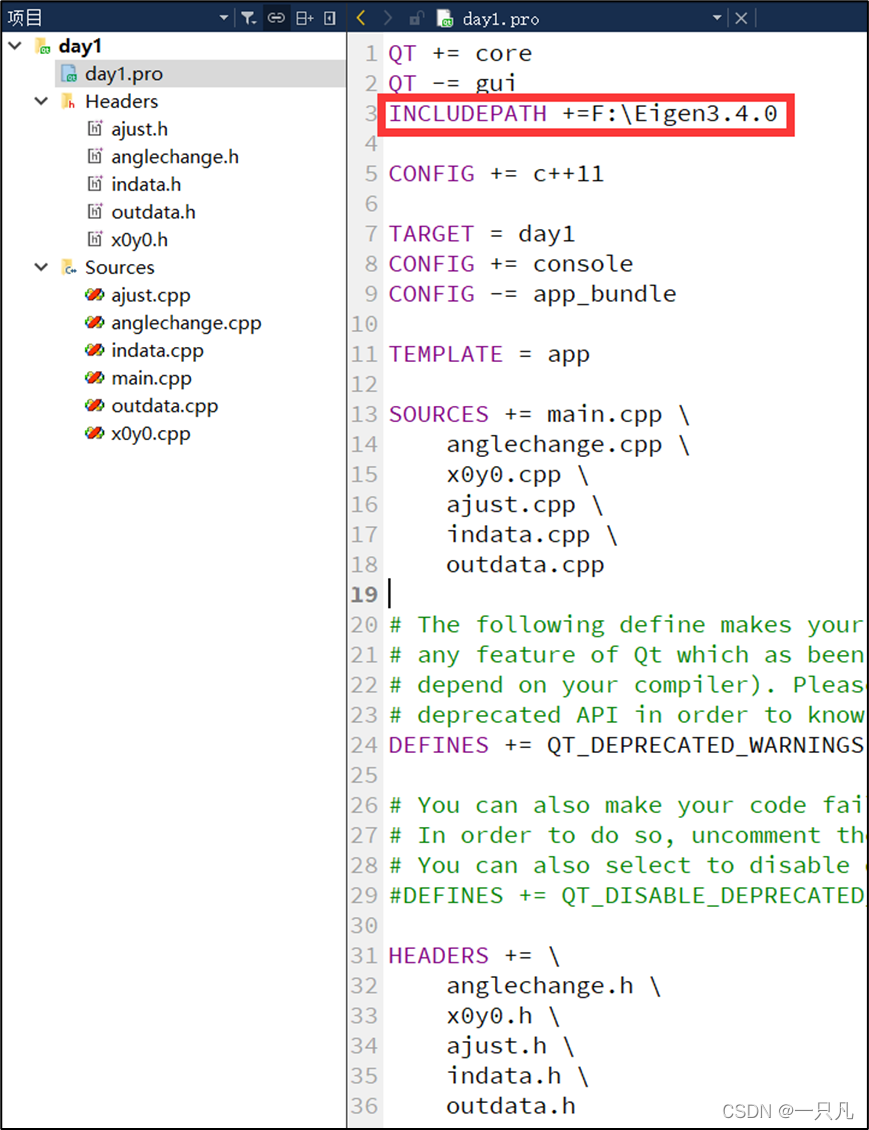869x1130 pixels.
Task: Click 'outdata.cpp' on line 18
Action: click(x=525, y=565)
